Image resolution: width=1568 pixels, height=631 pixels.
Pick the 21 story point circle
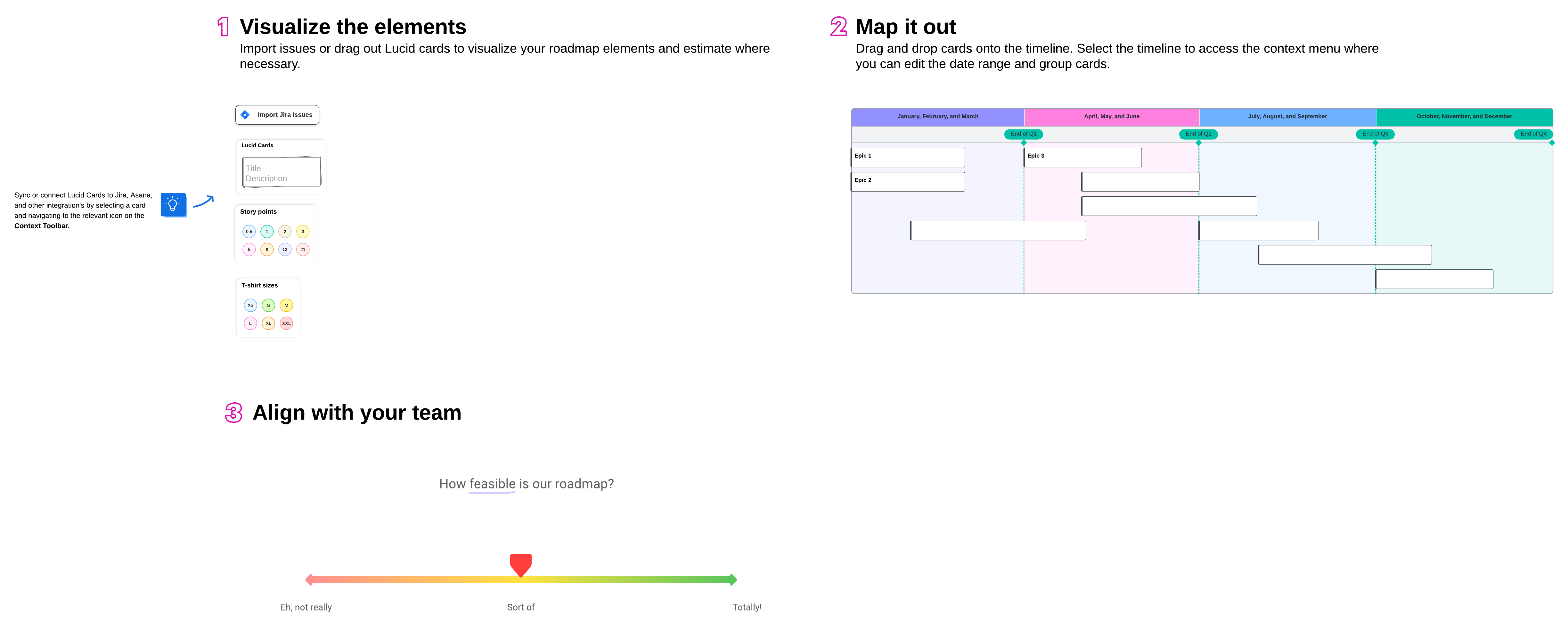coord(303,250)
